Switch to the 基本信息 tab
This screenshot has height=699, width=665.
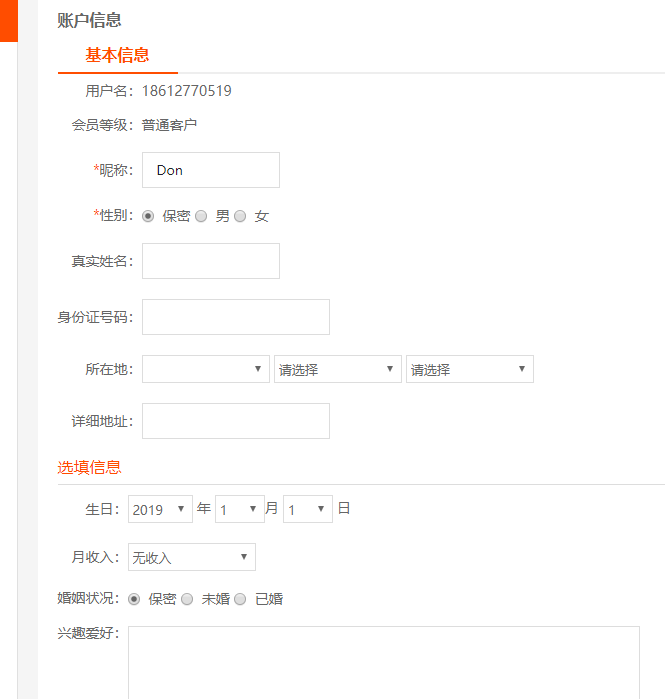tap(117, 55)
